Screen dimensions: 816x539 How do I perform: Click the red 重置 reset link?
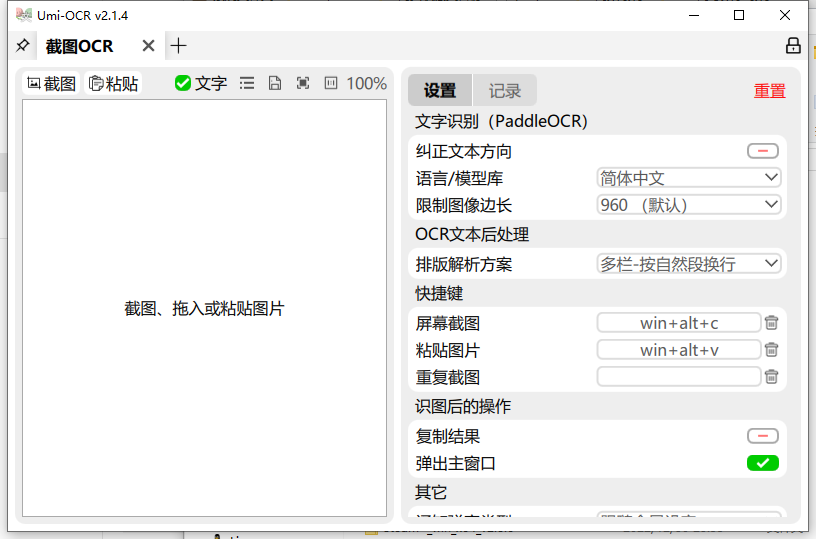pos(769,91)
